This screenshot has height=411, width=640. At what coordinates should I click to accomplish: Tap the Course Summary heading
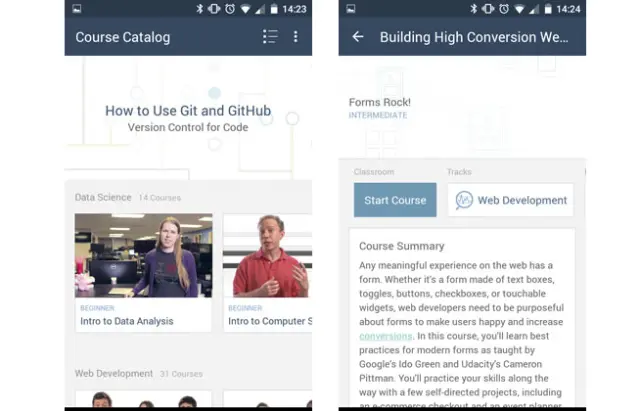click(402, 246)
